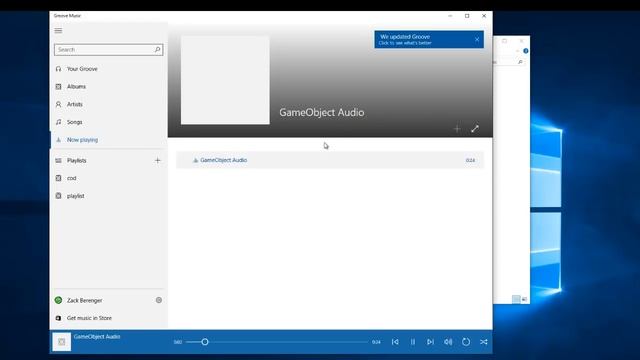Click the Albums icon in sidebar

pyautogui.click(x=58, y=87)
